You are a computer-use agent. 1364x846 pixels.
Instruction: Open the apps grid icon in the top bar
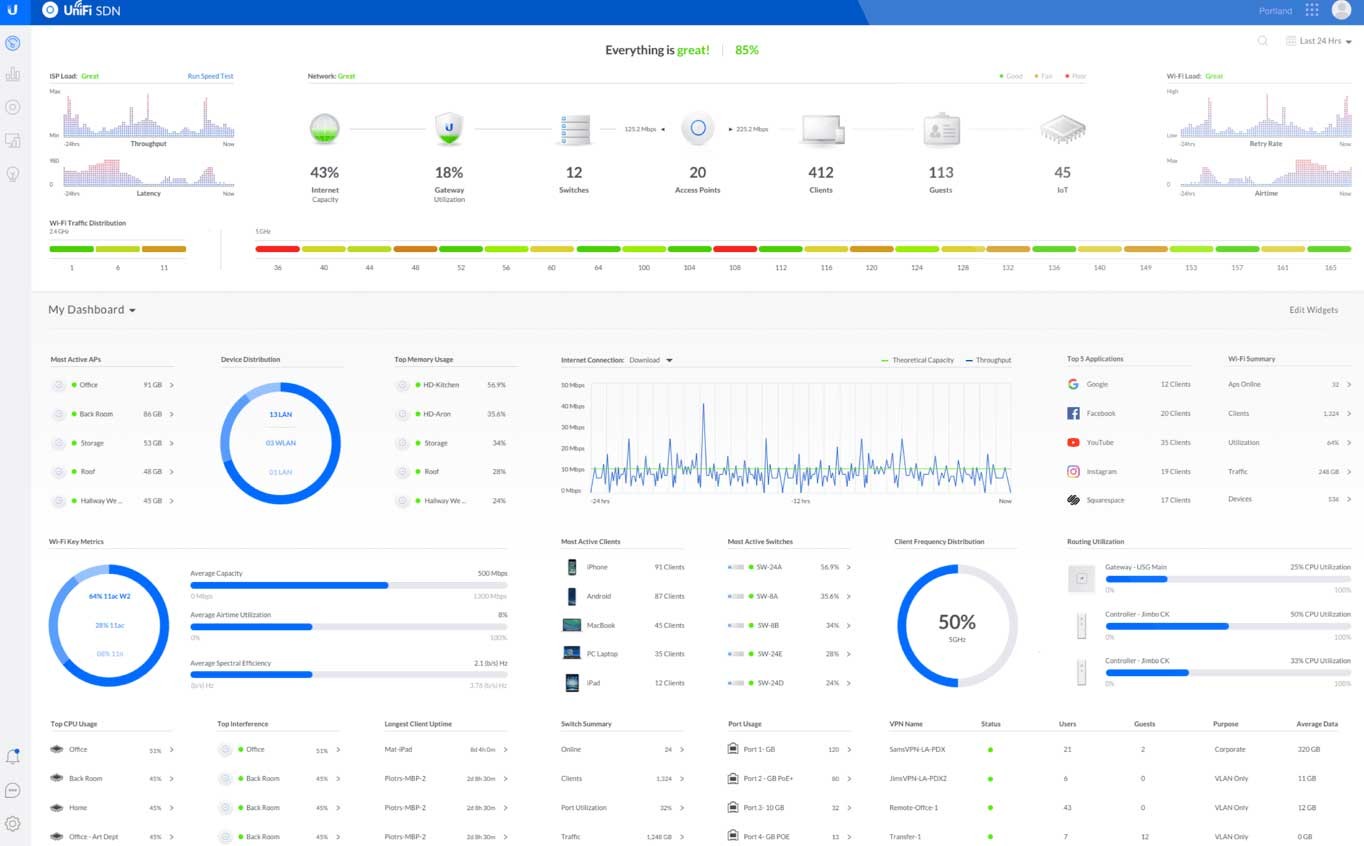click(1312, 11)
